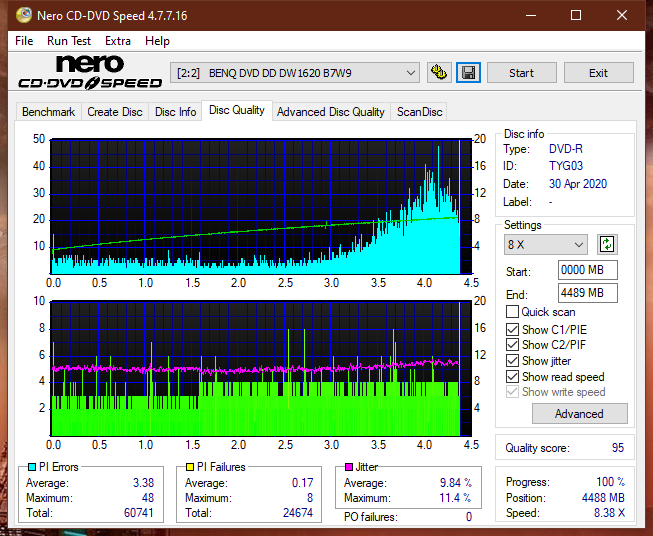
Task: Click the Speed value 8.38 X
Action: pyautogui.click(x=609, y=513)
